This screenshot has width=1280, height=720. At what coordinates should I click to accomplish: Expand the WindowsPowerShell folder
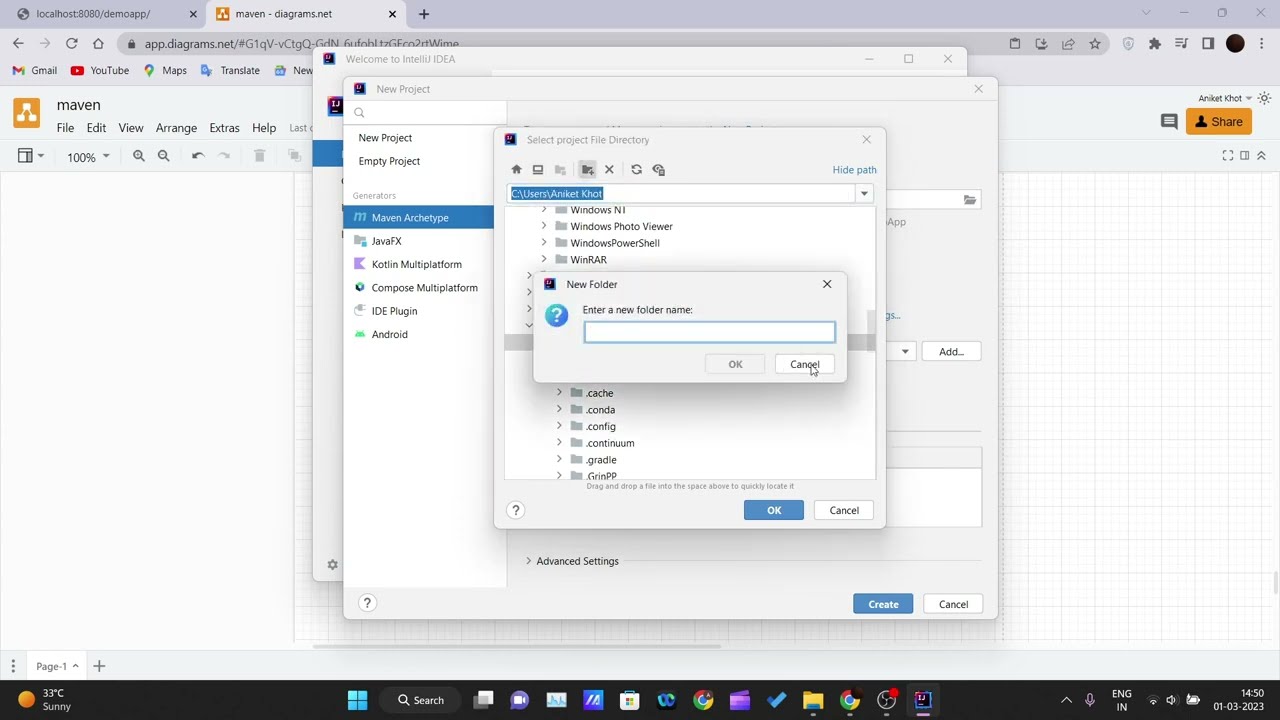click(544, 243)
